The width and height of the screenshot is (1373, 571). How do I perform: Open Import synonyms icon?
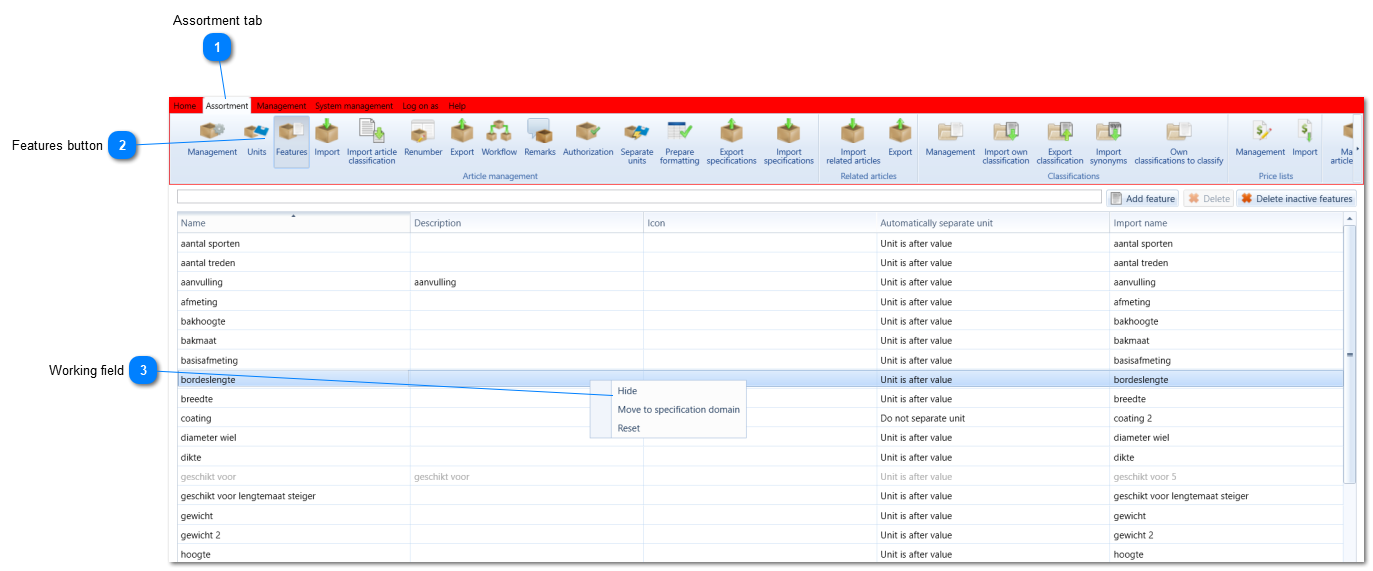[1108, 142]
